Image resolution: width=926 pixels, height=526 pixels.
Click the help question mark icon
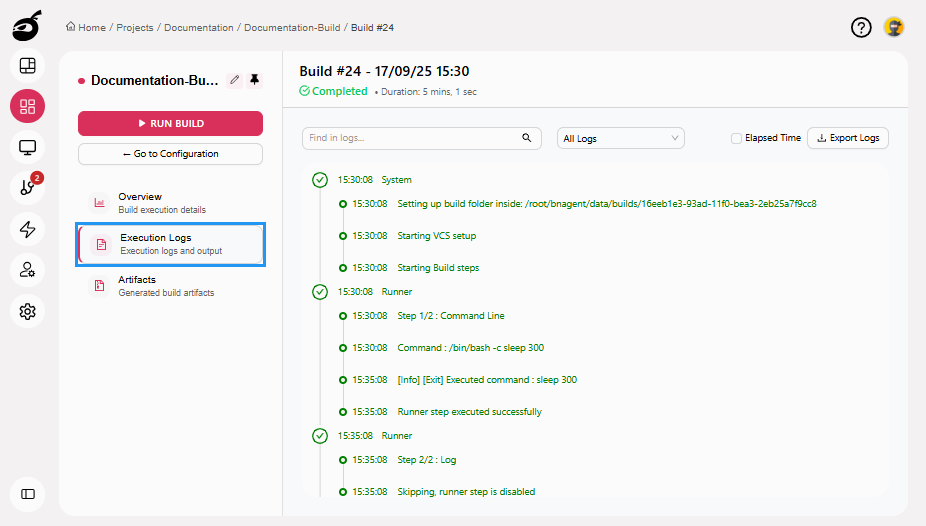(x=861, y=27)
